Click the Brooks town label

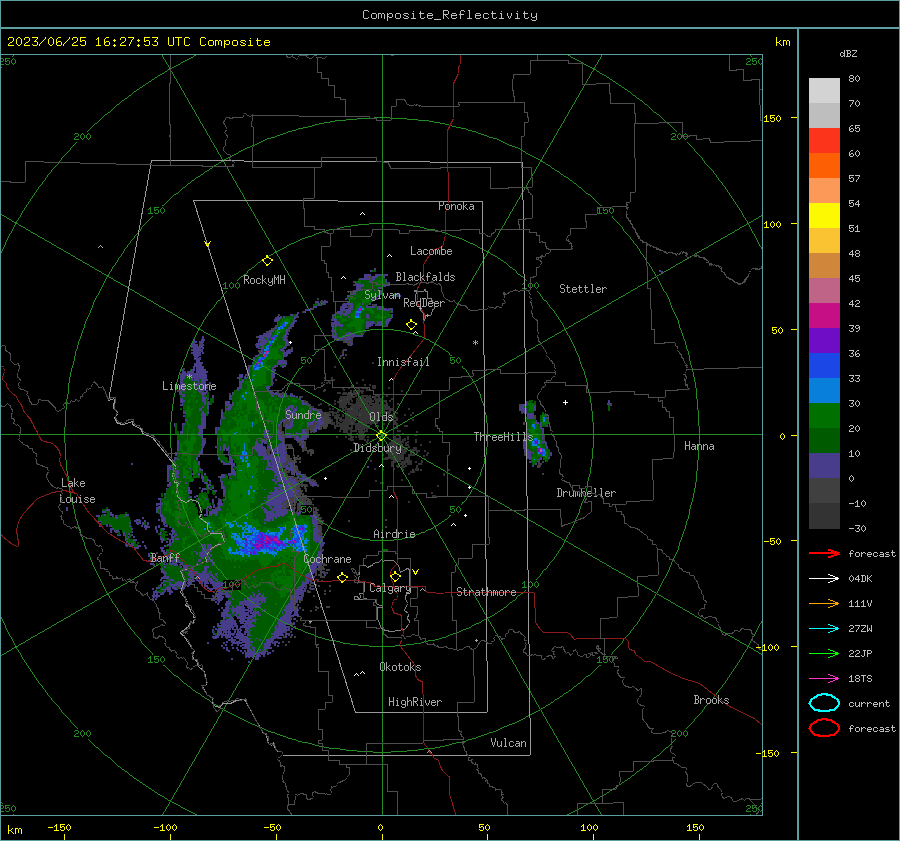tap(711, 700)
